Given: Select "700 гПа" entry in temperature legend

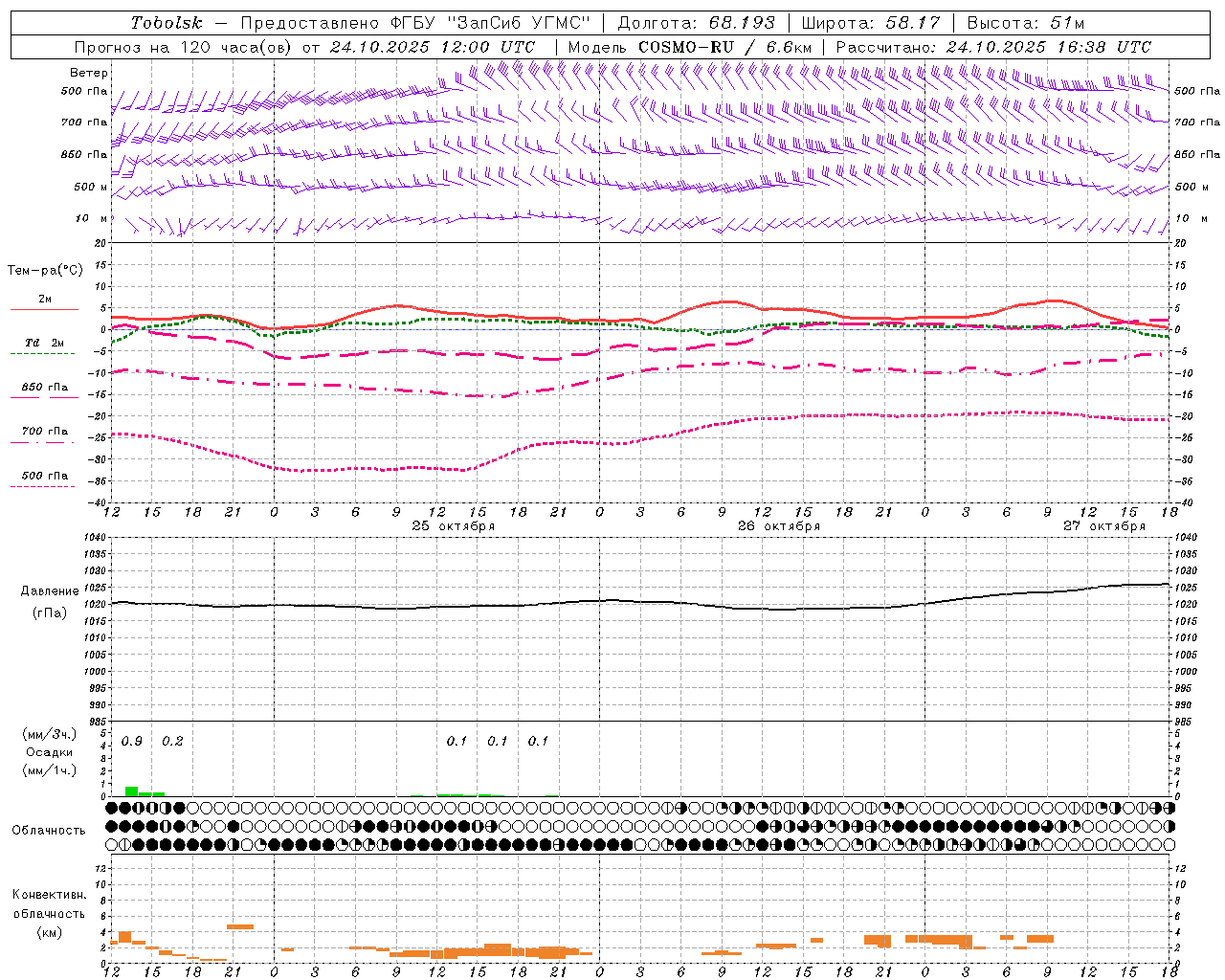Looking at the screenshot, I should tap(45, 432).
